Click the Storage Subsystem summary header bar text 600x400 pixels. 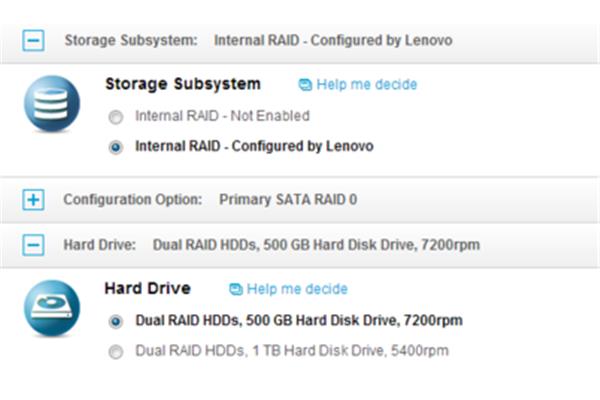click(258, 40)
